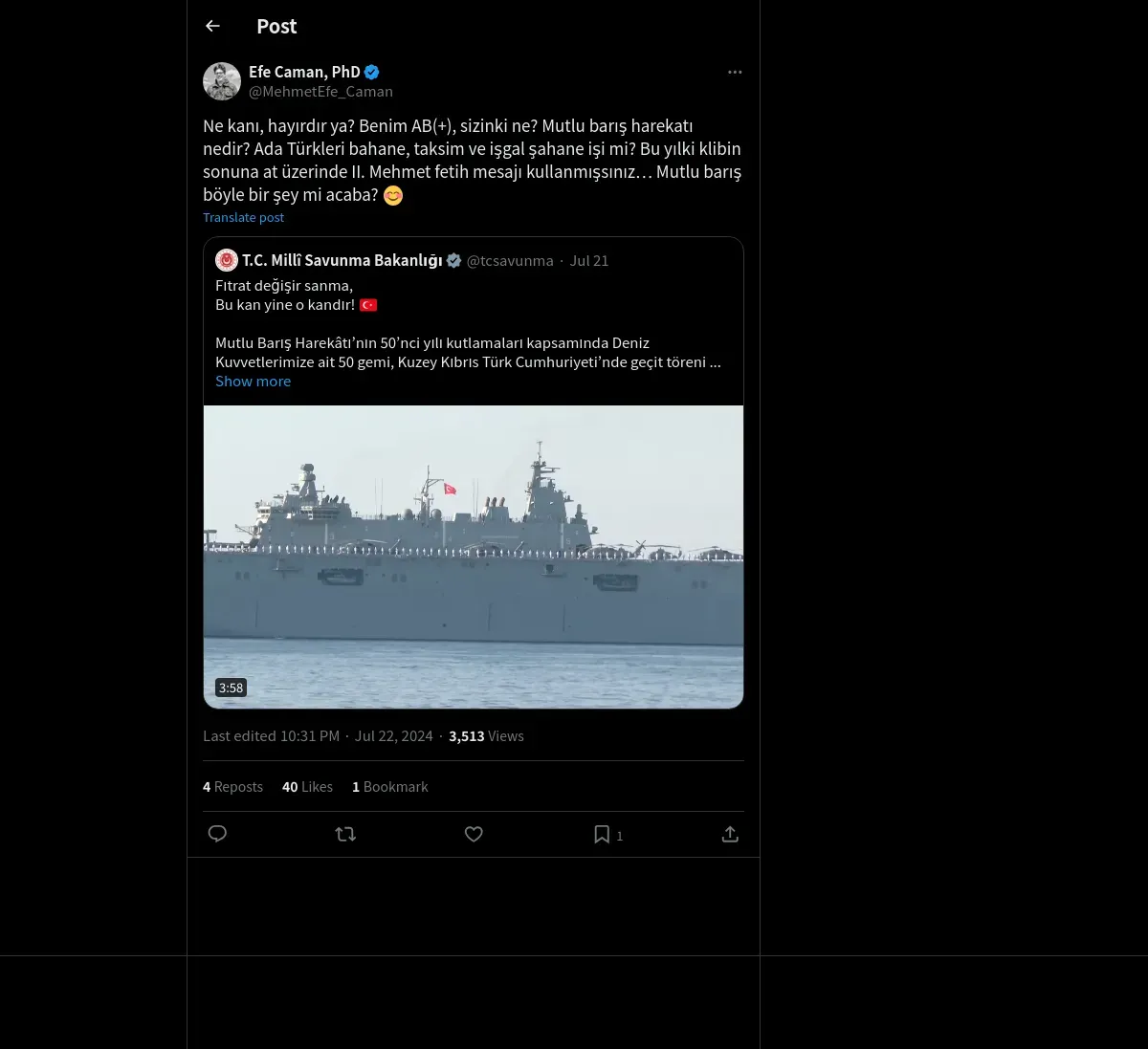
Task: Click the share upload icon
Action: (x=730, y=834)
